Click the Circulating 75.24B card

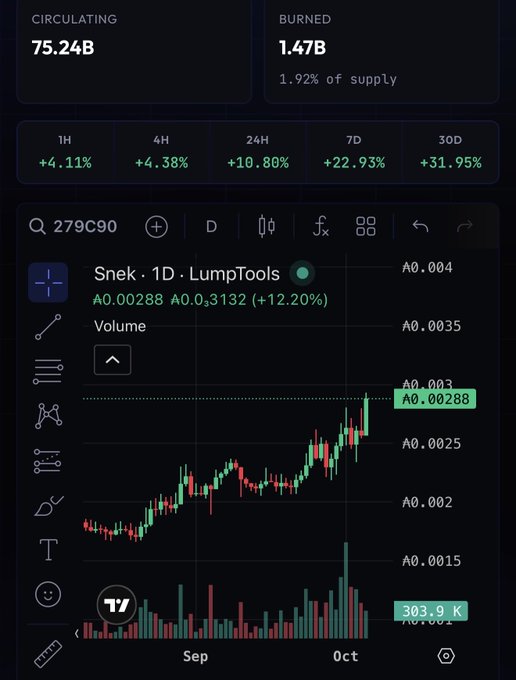point(134,51)
